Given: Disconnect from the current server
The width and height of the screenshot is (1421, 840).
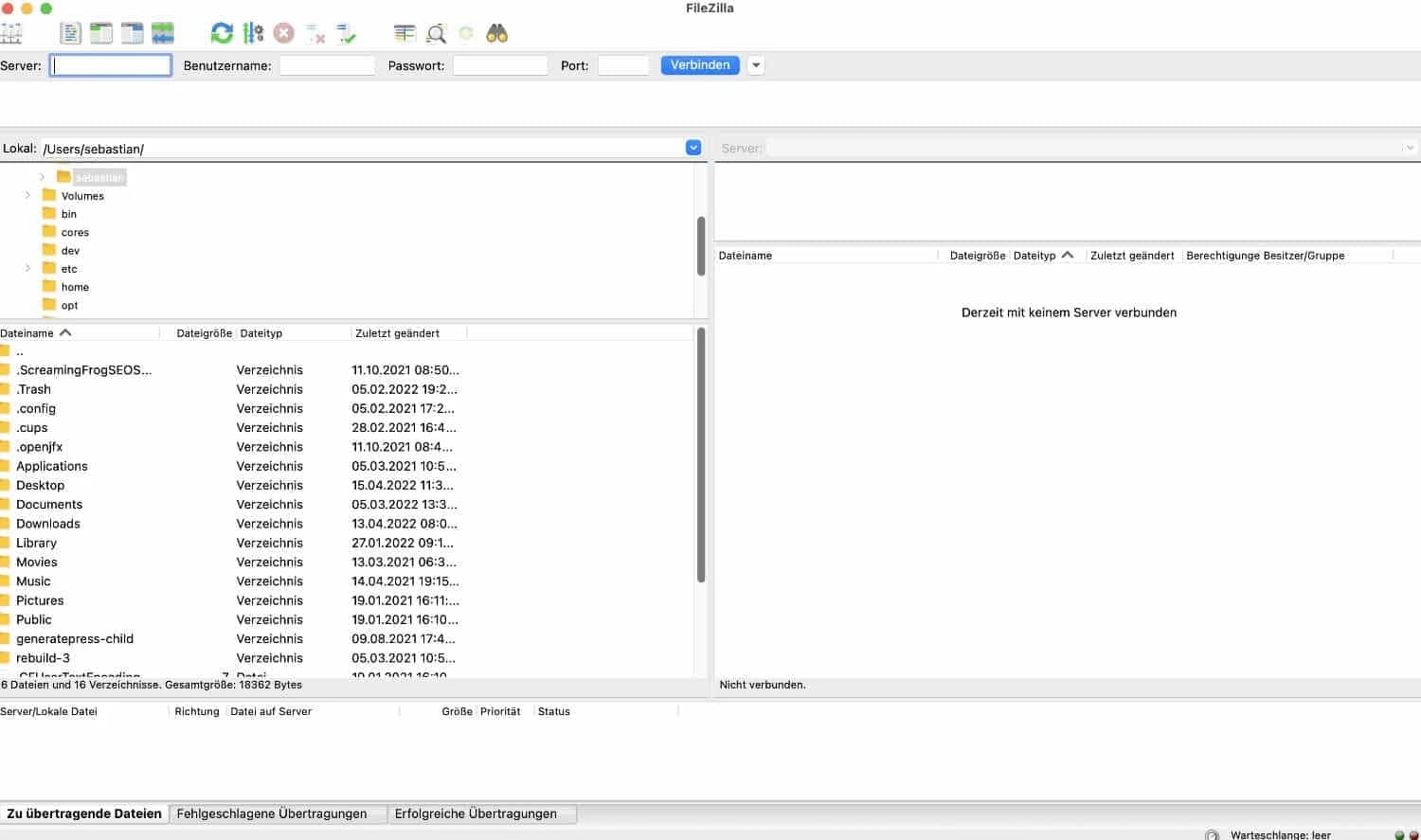Looking at the screenshot, I should (315, 32).
